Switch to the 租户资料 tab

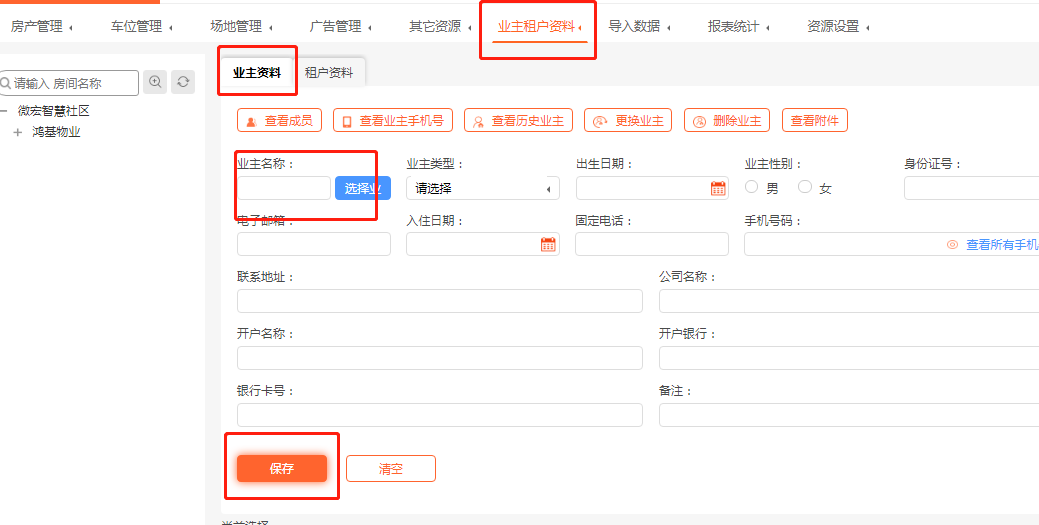click(329, 72)
